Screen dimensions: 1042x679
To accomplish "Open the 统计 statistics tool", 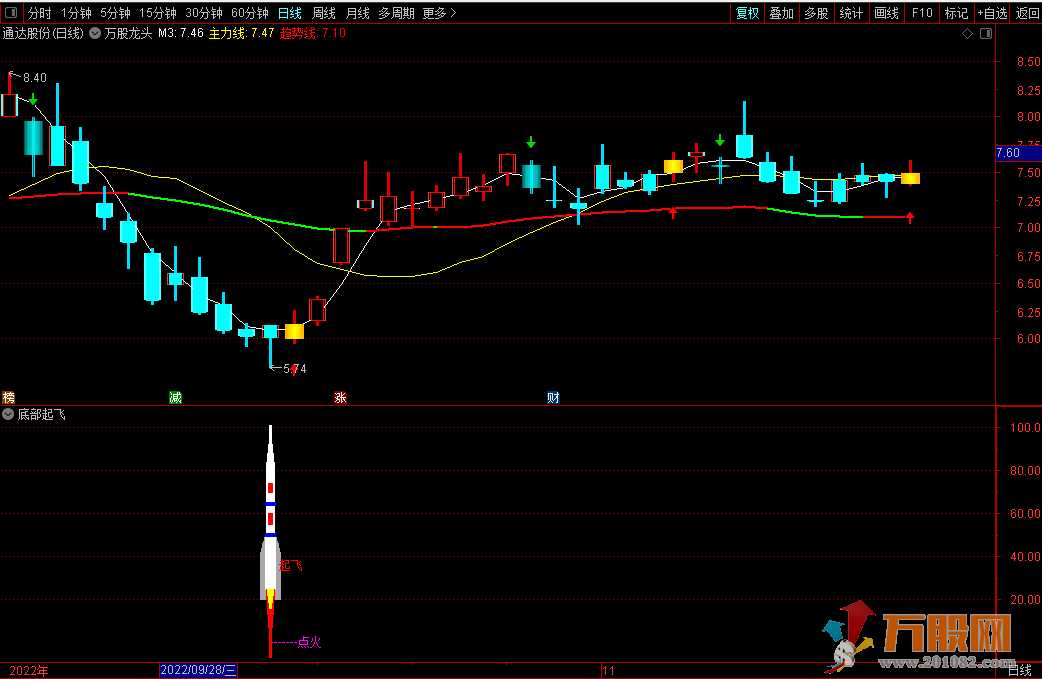I will click(851, 13).
